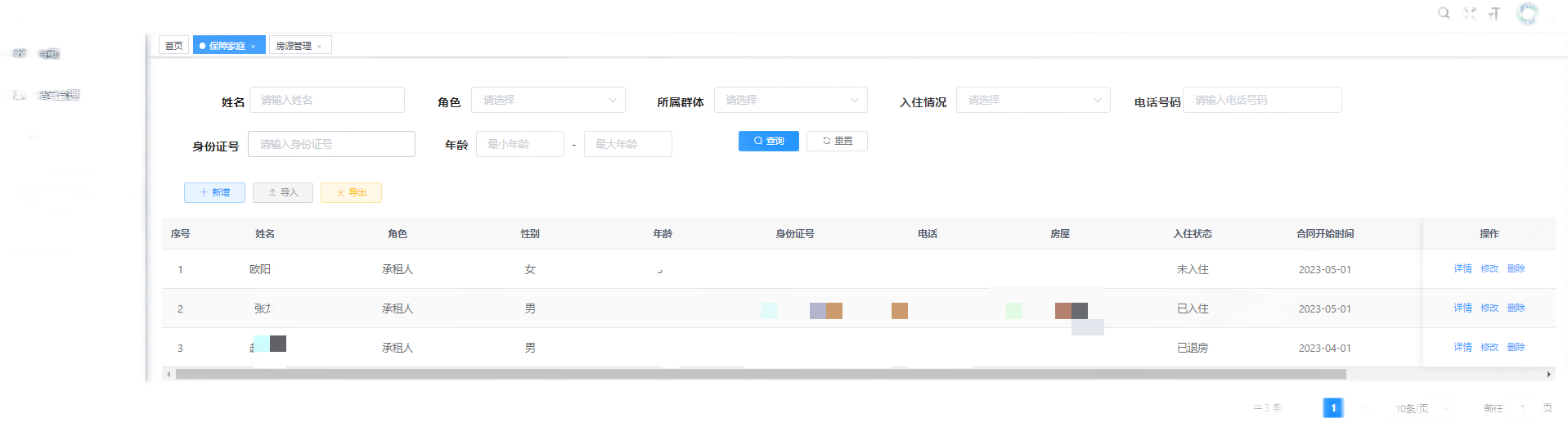Select pagination page 1
The height and width of the screenshot is (441, 1568).
point(1333,407)
